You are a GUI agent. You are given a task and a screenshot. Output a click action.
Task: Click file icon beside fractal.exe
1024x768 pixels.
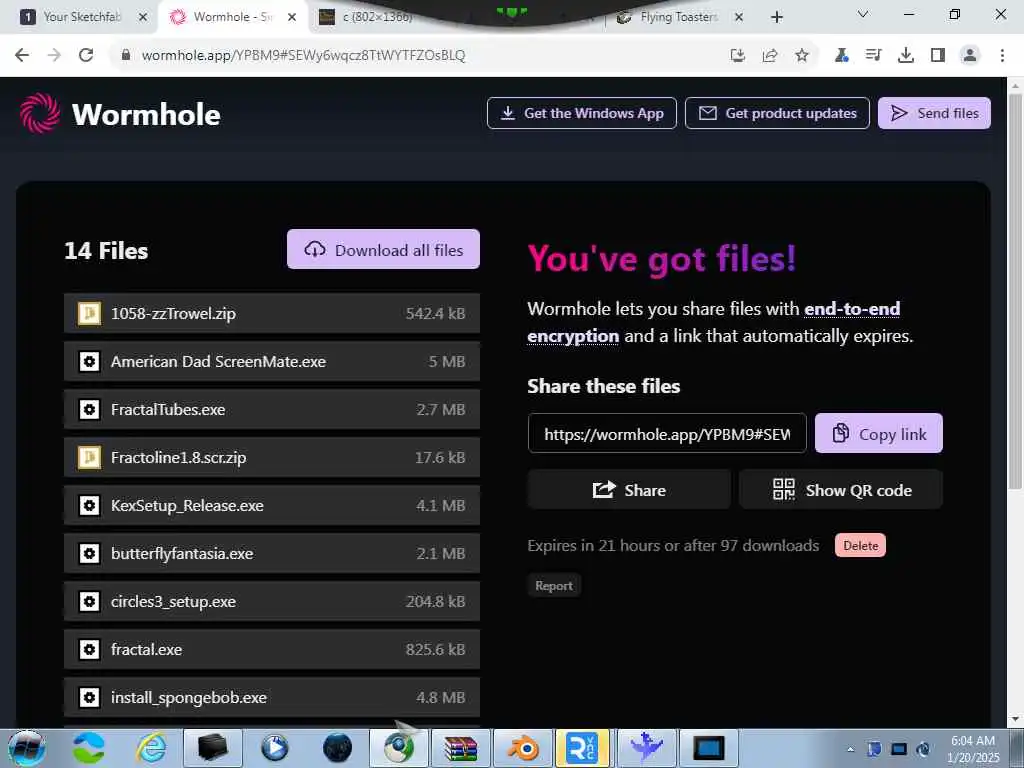click(x=89, y=649)
